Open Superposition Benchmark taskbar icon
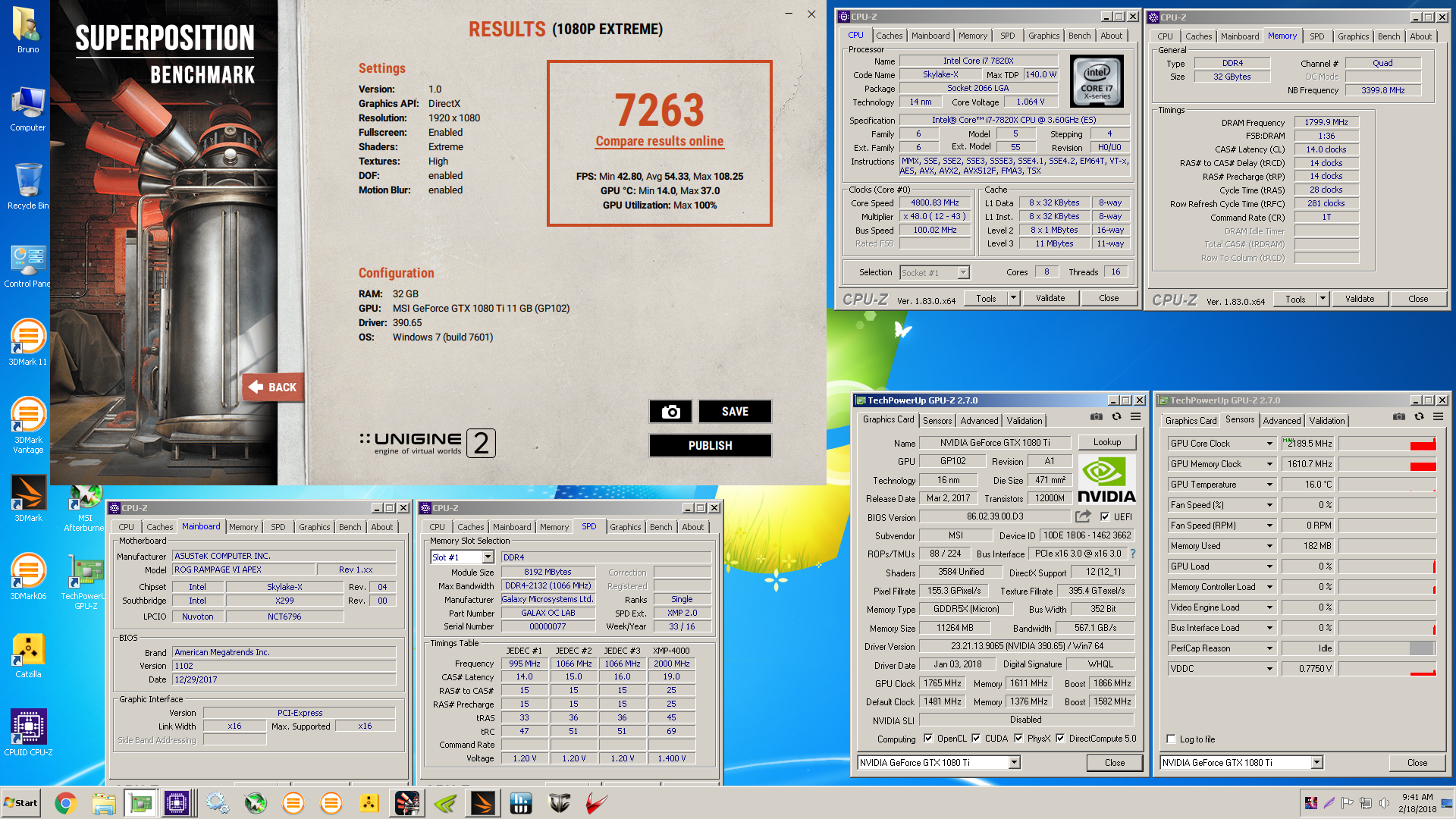Image resolution: width=1456 pixels, height=819 pixels. 407,803
